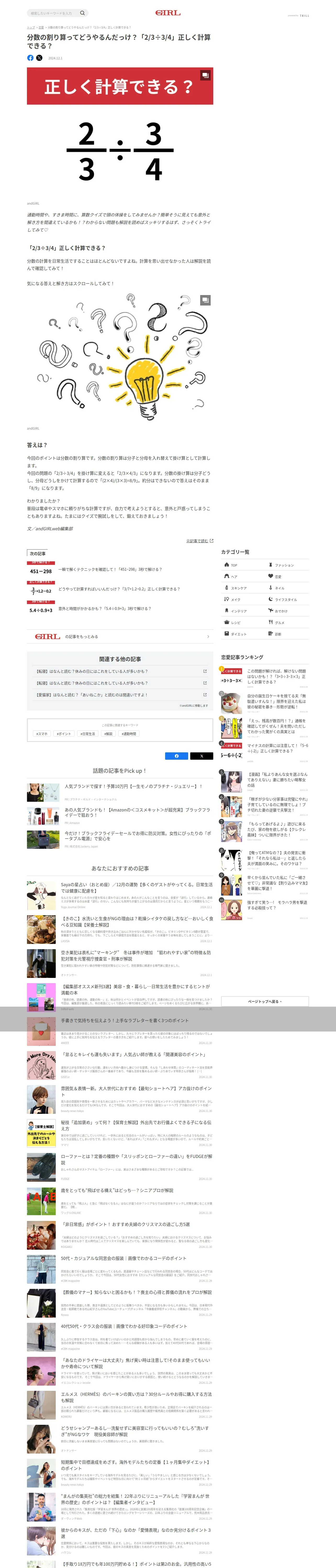Click the 恋愛 breadcrumb link
The width and height of the screenshot is (336, 1568).
pos(41,27)
